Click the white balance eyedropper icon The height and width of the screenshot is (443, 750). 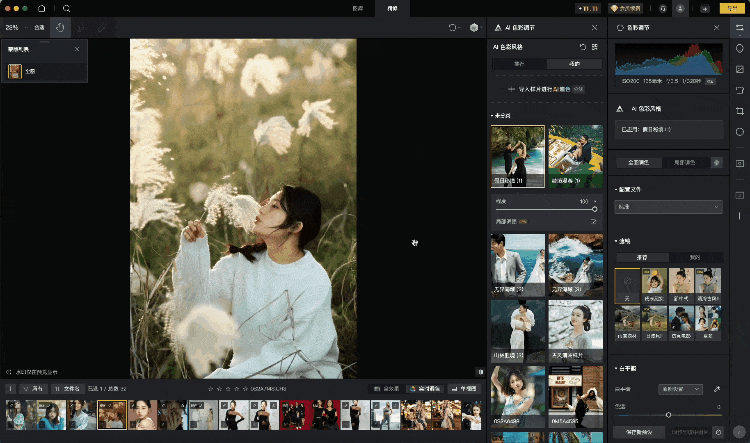717,388
